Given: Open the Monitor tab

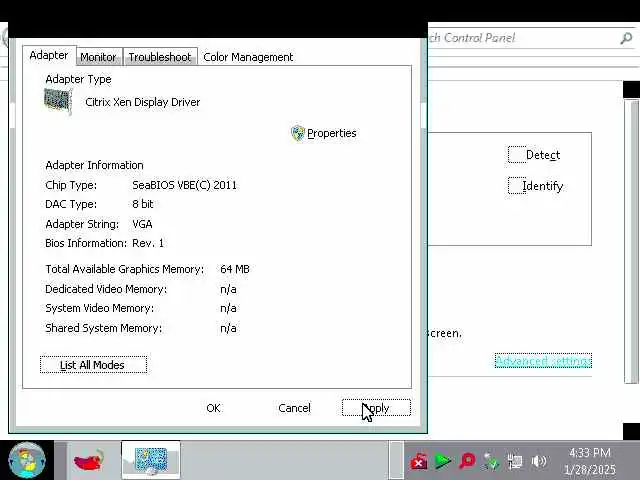Looking at the screenshot, I should click(x=98, y=57).
